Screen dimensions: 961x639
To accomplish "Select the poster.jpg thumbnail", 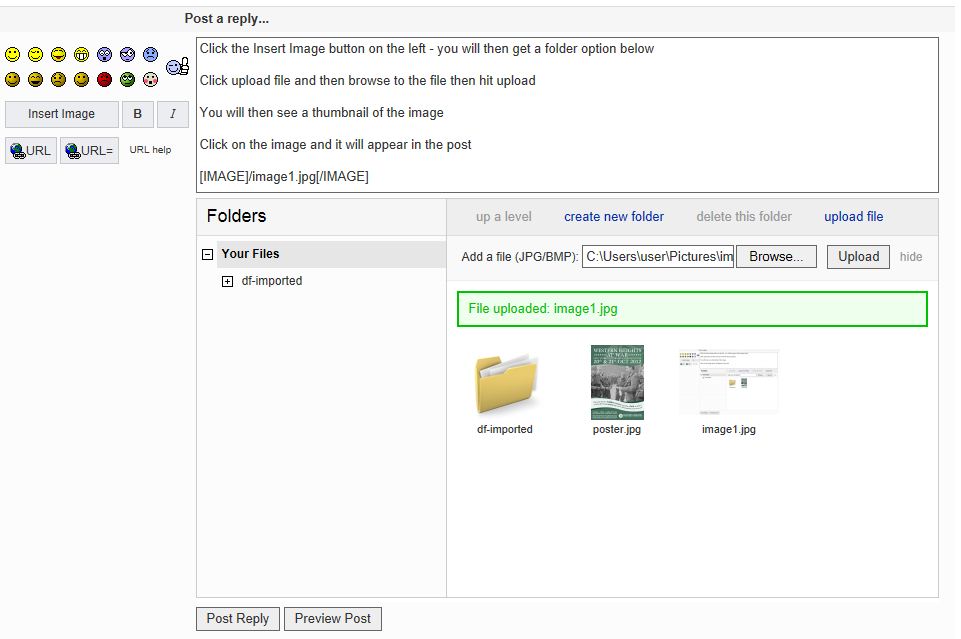I will 617,382.
